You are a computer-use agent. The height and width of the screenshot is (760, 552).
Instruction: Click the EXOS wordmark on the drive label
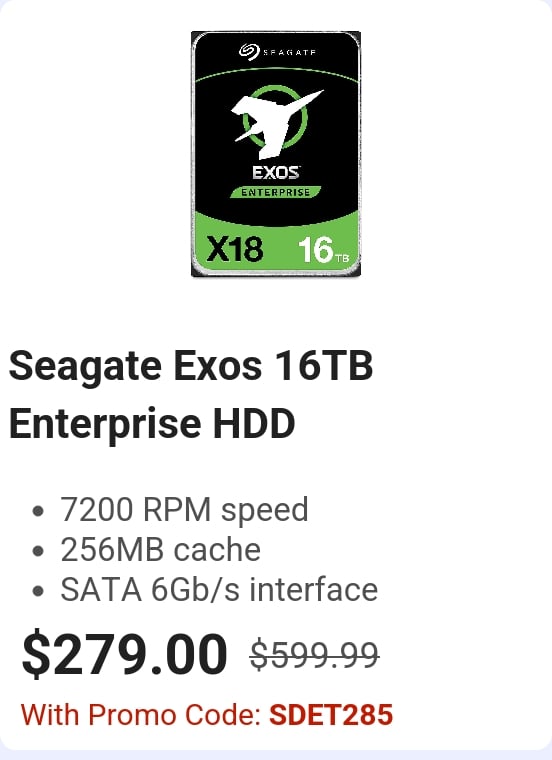(276, 173)
